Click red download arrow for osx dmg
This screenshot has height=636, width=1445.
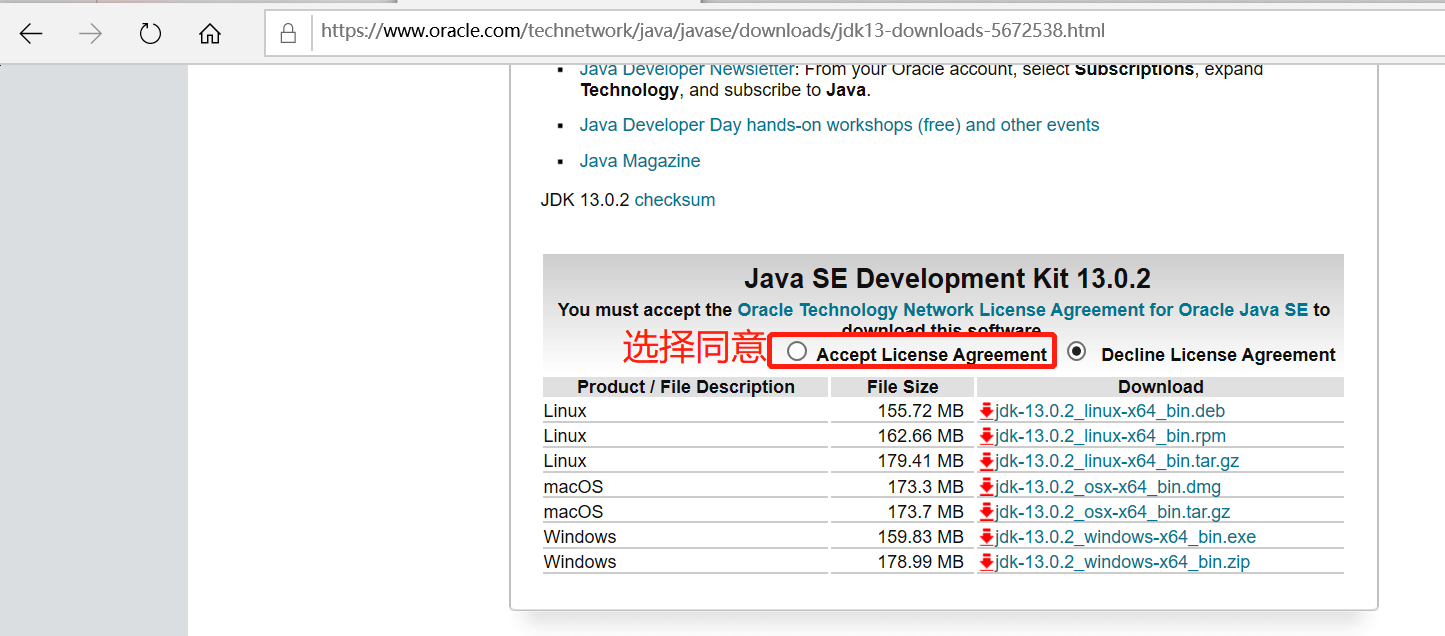[987, 487]
